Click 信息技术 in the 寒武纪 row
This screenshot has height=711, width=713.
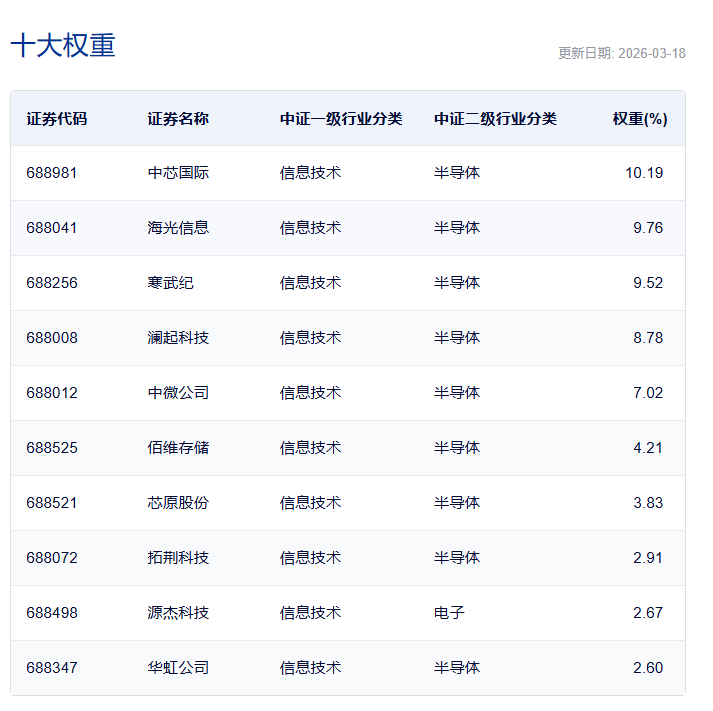(x=310, y=283)
